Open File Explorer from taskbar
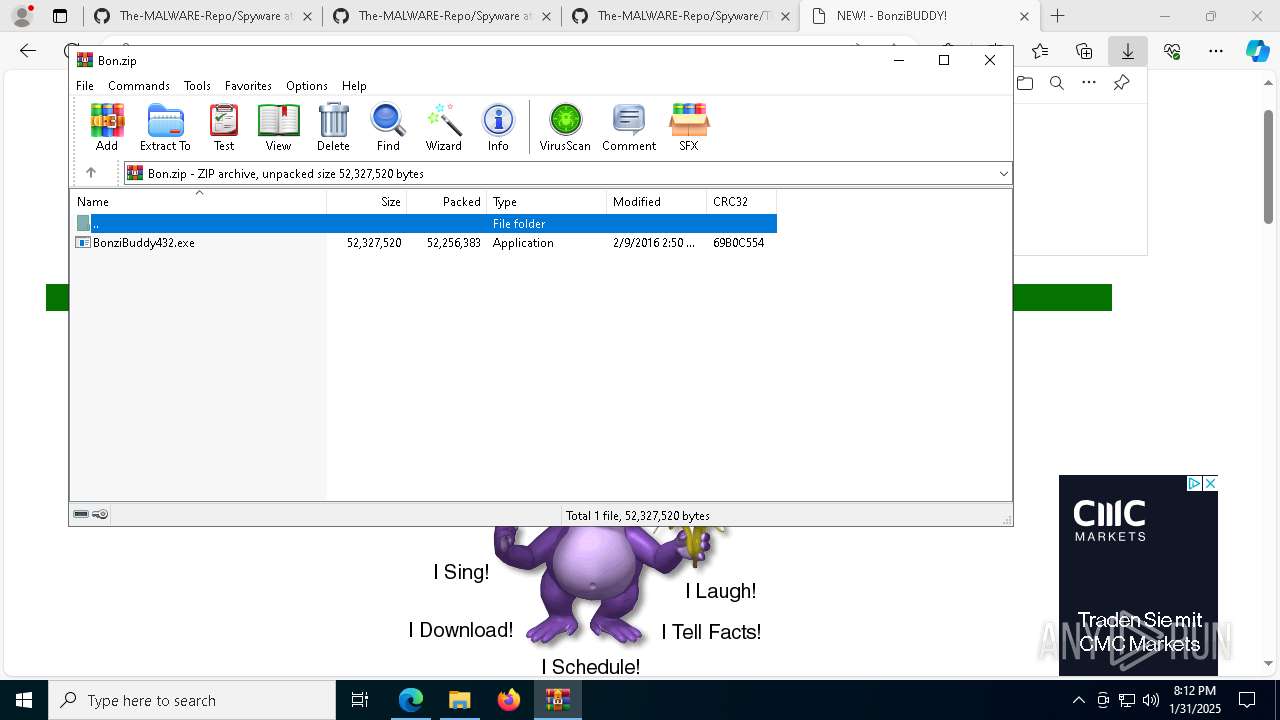 tap(460, 700)
